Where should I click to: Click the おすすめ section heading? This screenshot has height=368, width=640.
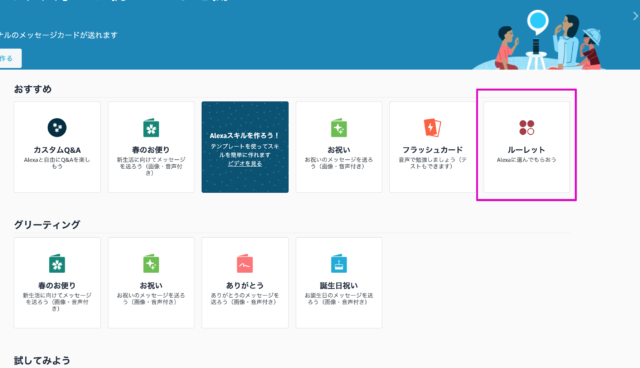[33, 89]
